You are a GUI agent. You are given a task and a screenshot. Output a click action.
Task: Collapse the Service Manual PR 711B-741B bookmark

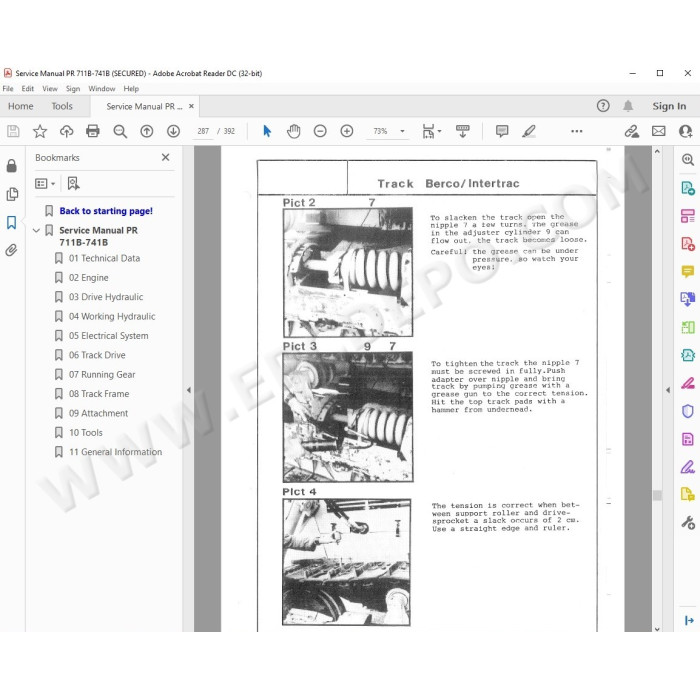click(36, 231)
